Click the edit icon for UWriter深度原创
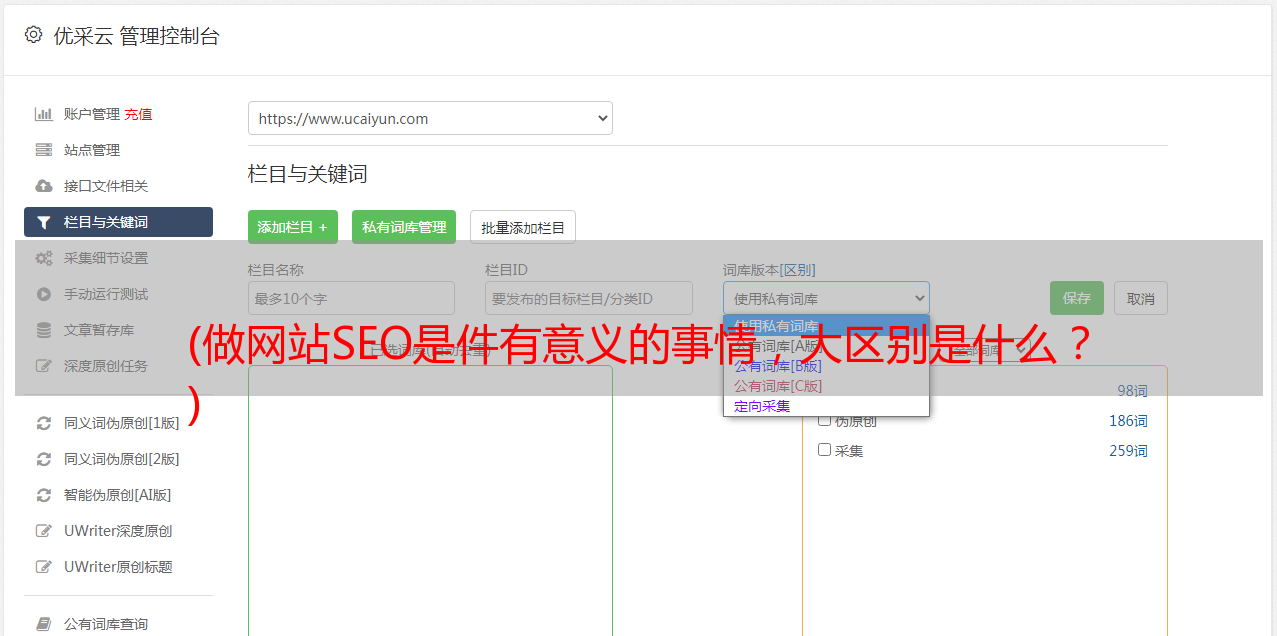Image resolution: width=1277 pixels, height=636 pixels. pyautogui.click(x=43, y=531)
